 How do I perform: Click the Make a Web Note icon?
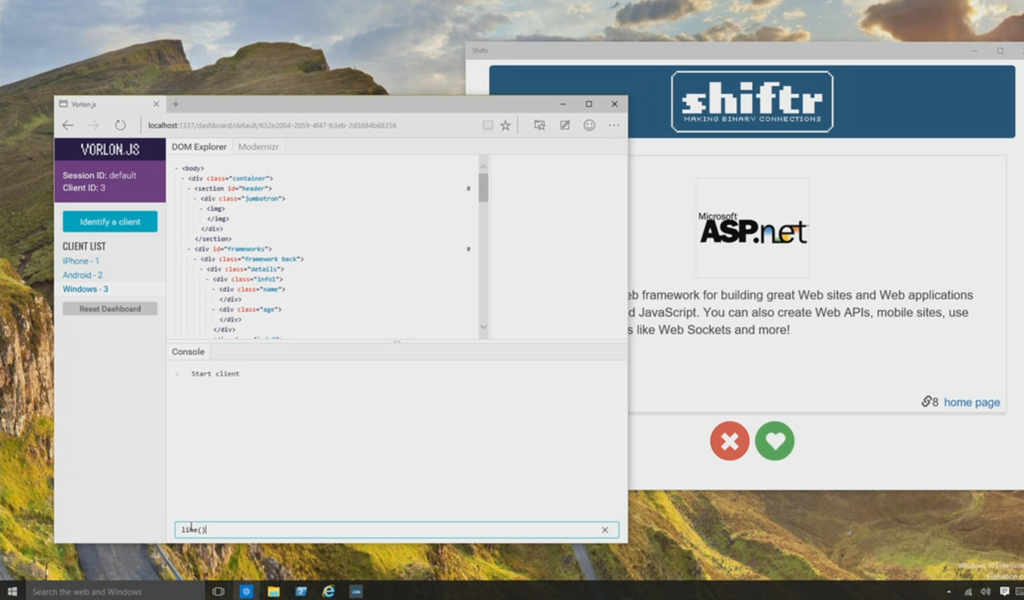coord(564,125)
